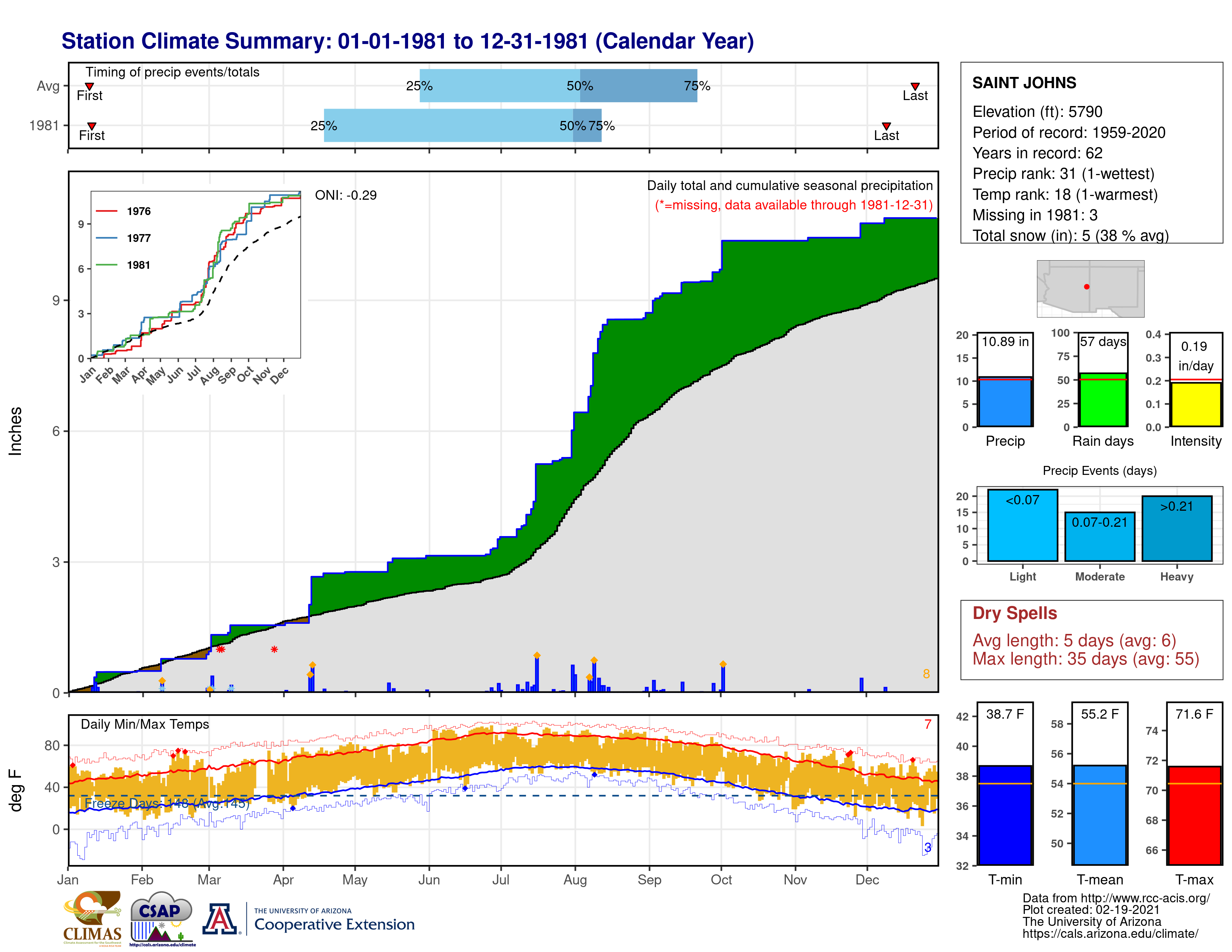The width and height of the screenshot is (1232, 952).
Task: Click 'Temp rank: 18 (1-warmest)' text
Action: pos(1064,195)
